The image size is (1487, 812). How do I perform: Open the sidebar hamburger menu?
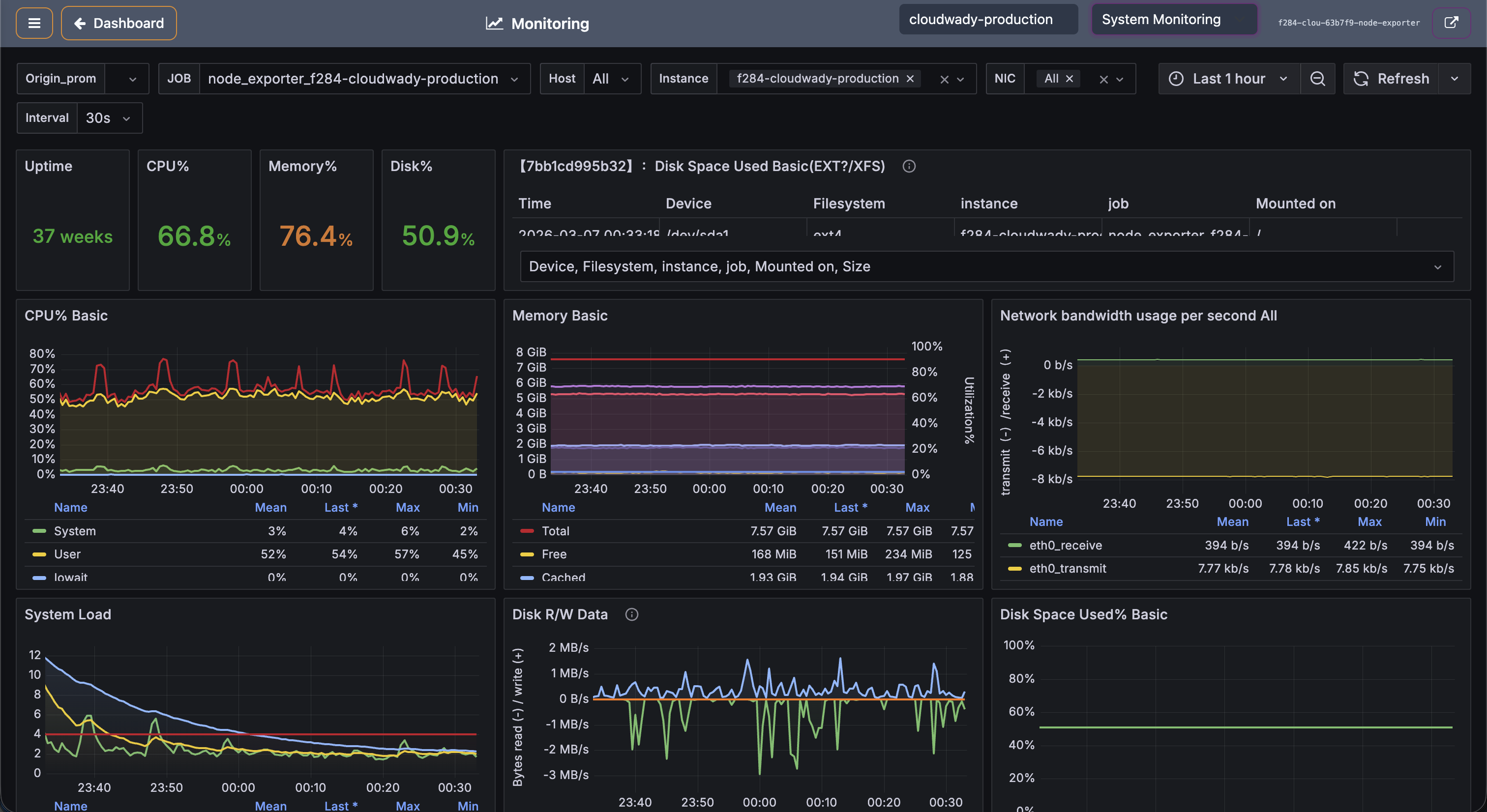click(x=34, y=23)
